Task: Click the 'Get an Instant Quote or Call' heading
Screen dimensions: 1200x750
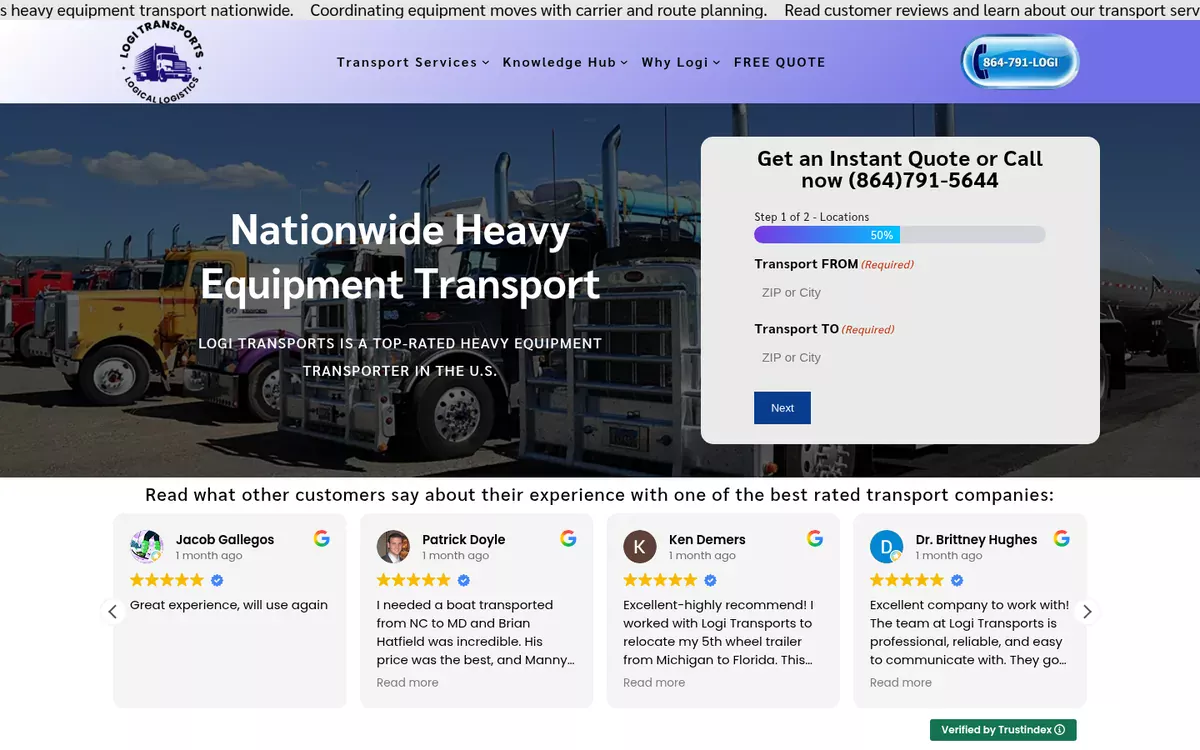Action: pos(900,169)
